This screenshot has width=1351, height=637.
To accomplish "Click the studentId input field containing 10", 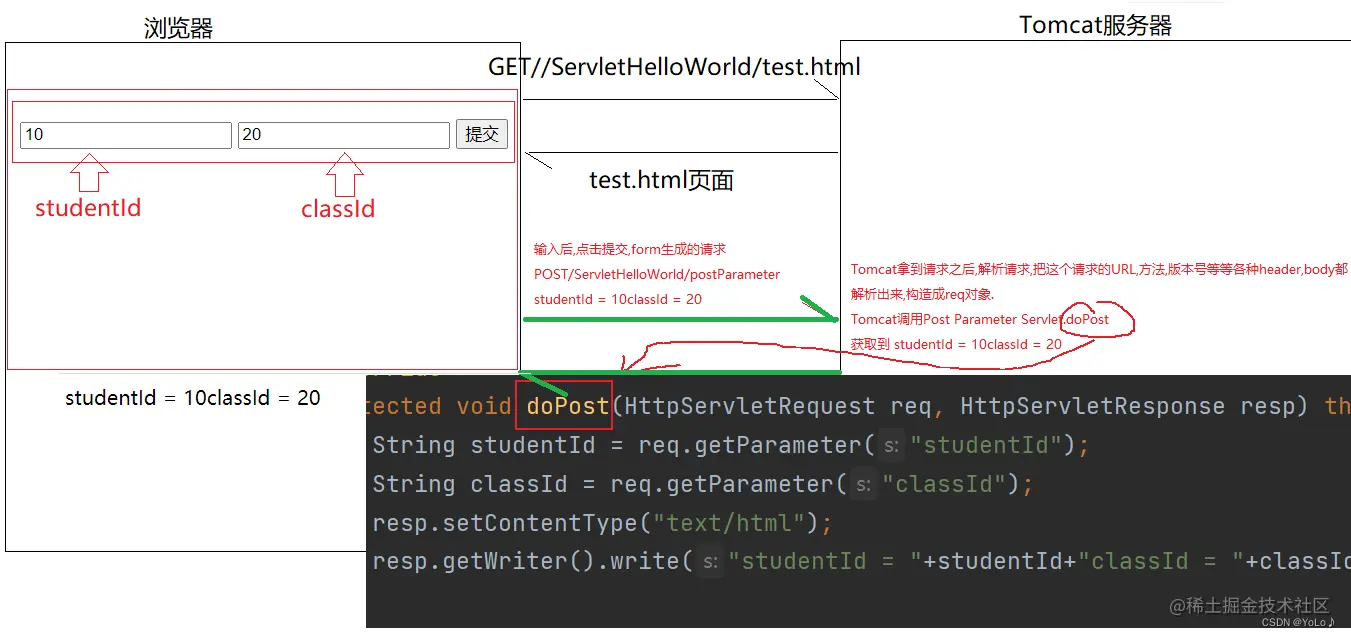I will [x=126, y=135].
